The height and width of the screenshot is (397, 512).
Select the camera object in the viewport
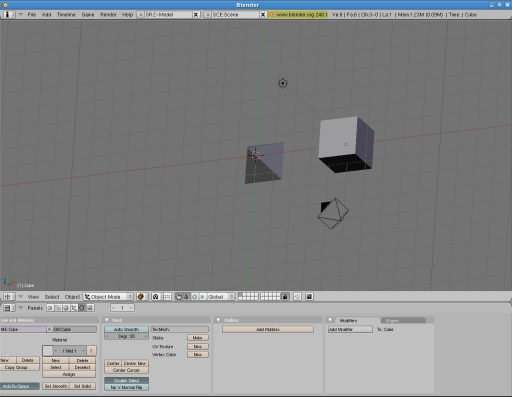click(333, 213)
